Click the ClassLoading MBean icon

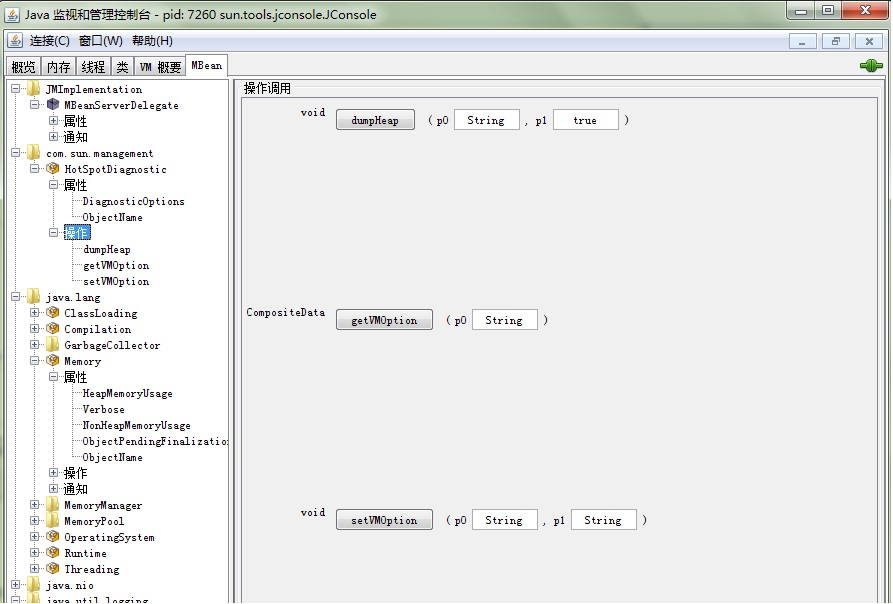pyautogui.click(x=53, y=313)
